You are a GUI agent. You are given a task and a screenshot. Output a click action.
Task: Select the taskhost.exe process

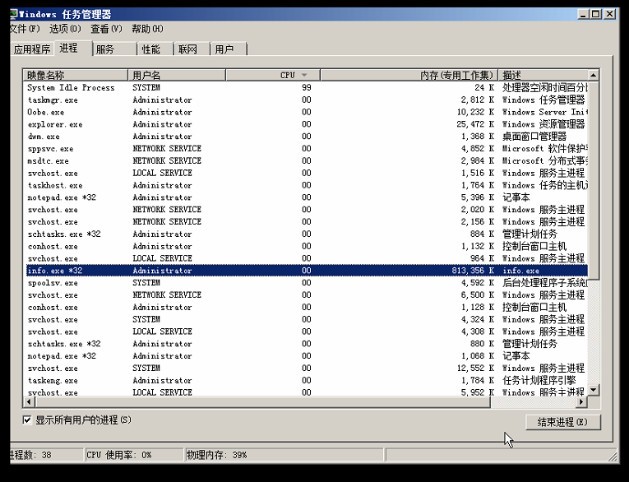tap(306, 185)
